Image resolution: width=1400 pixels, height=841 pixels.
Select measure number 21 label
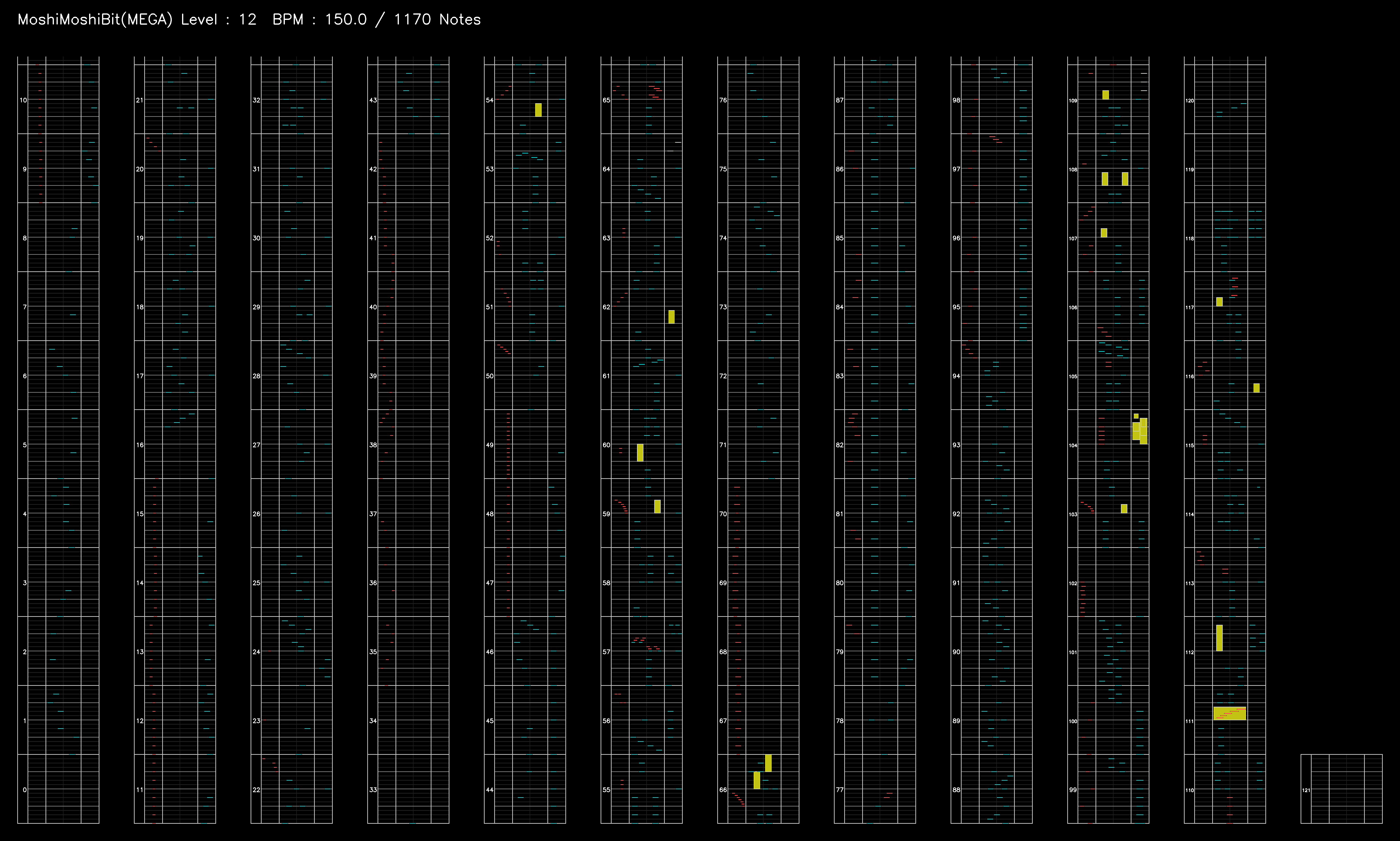(140, 100)
